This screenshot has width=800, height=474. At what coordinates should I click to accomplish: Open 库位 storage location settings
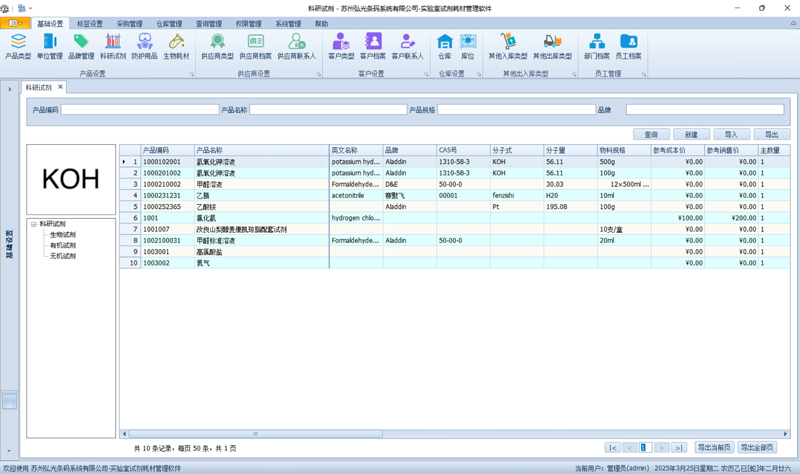coord(468,46)
